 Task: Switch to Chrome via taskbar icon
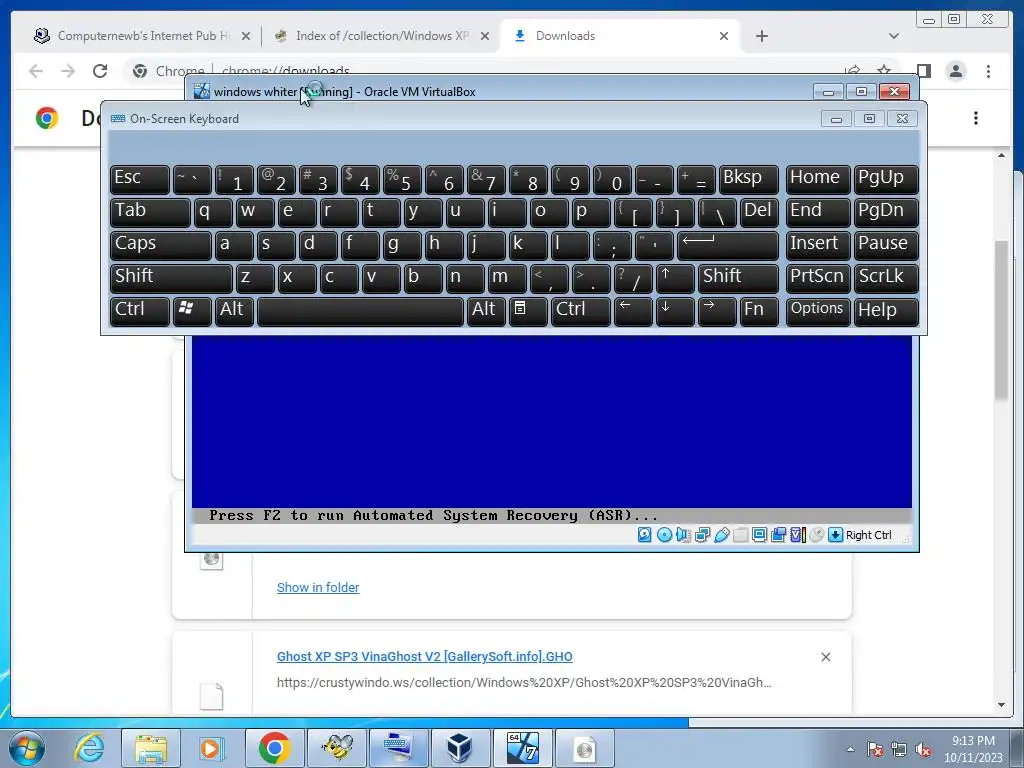coord(274,748)
